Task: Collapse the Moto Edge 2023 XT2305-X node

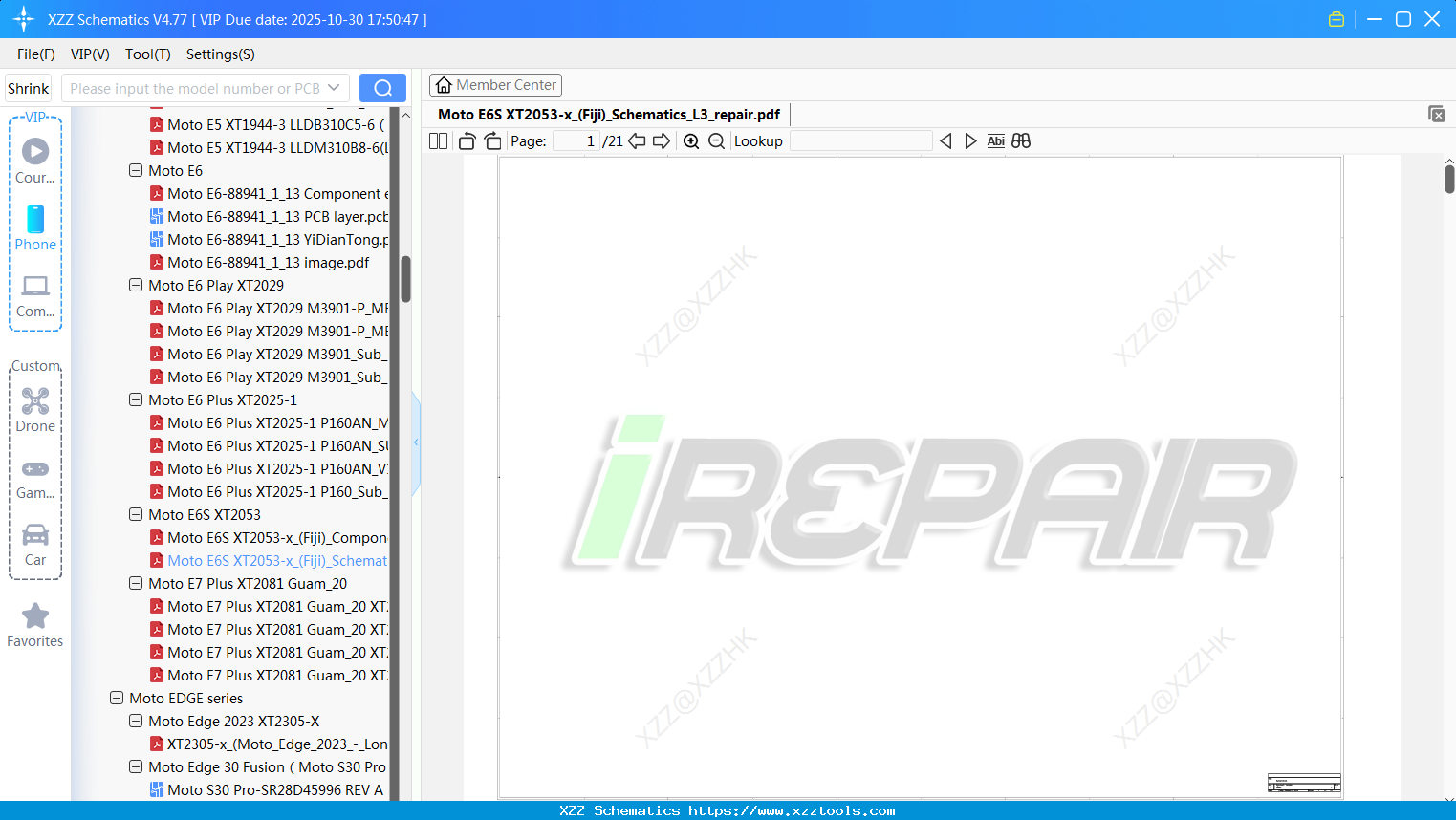Action: 136,722
